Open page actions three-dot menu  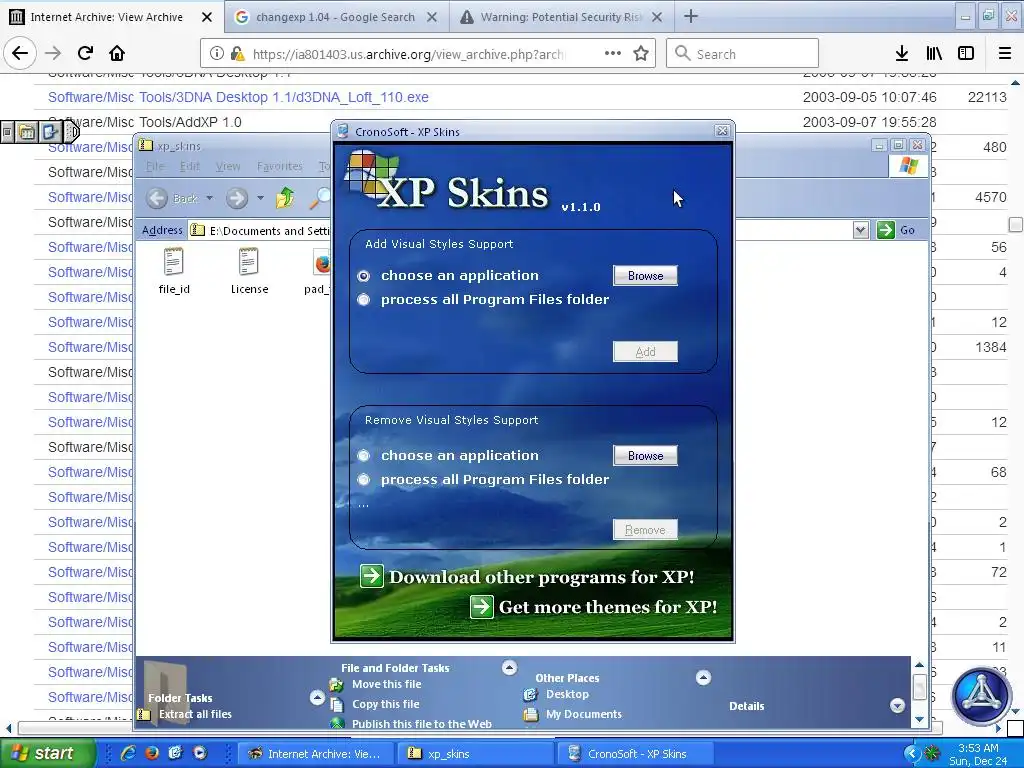(613, 54)
